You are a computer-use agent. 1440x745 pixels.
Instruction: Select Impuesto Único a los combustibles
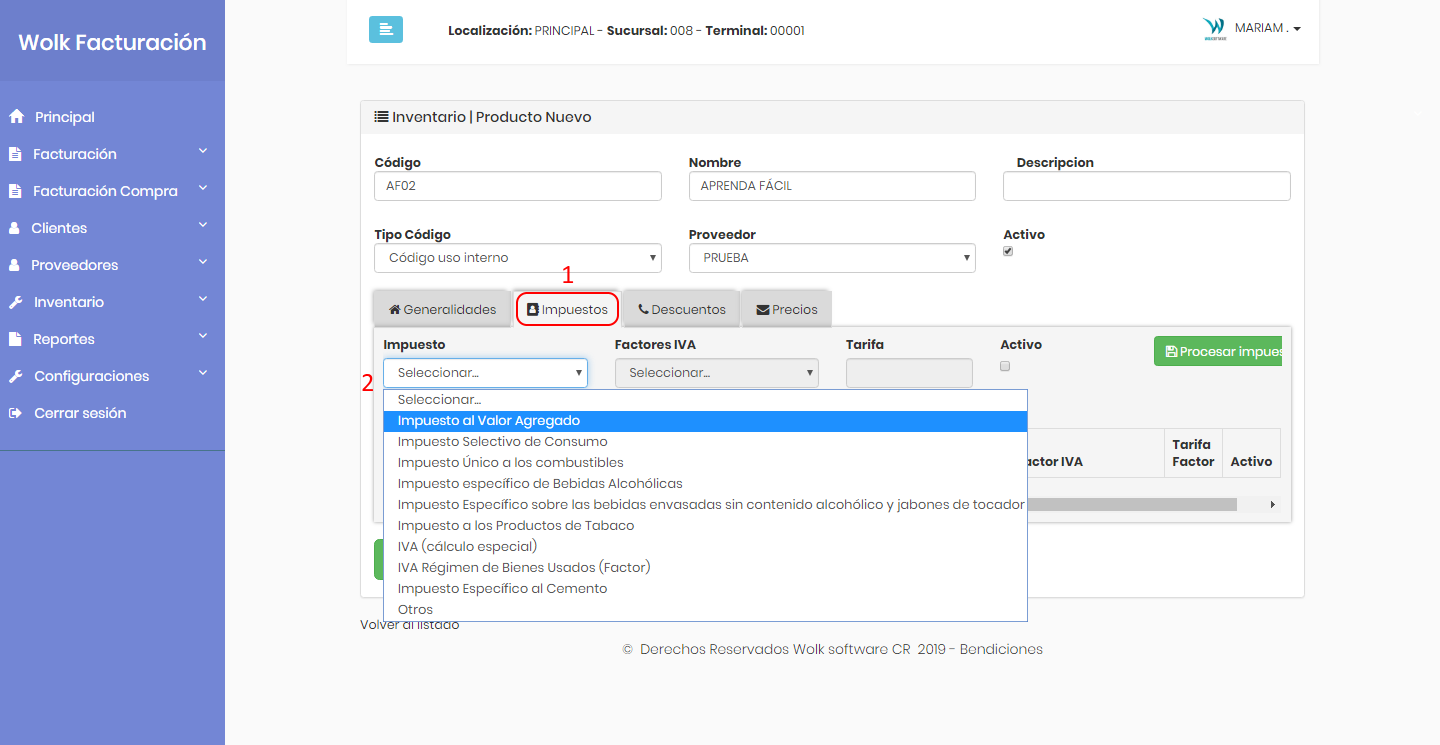[x=705, y=463]
